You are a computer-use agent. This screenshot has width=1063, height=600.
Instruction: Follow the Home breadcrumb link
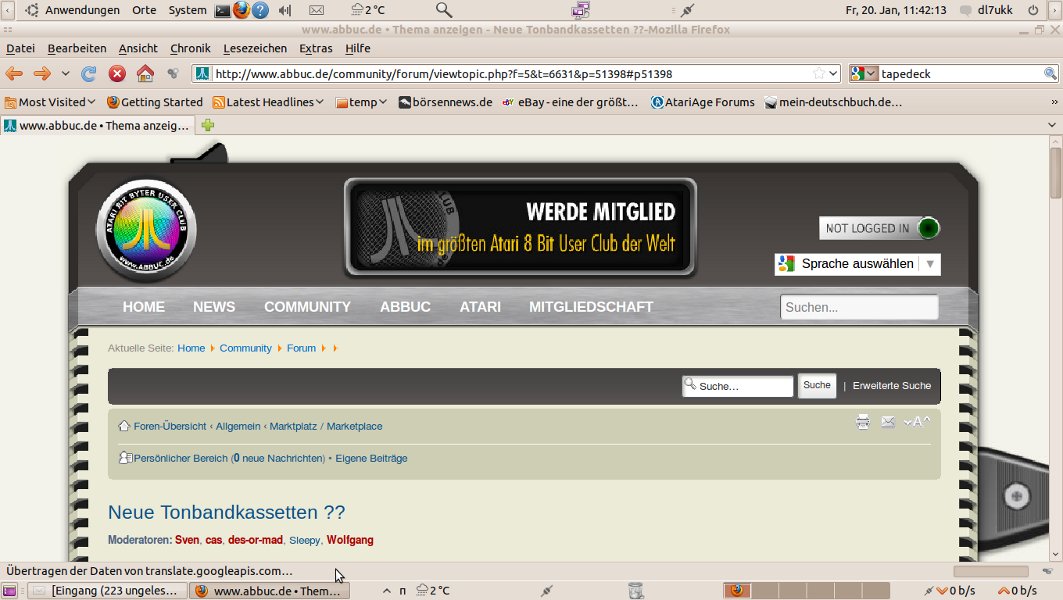click(191, 348)
